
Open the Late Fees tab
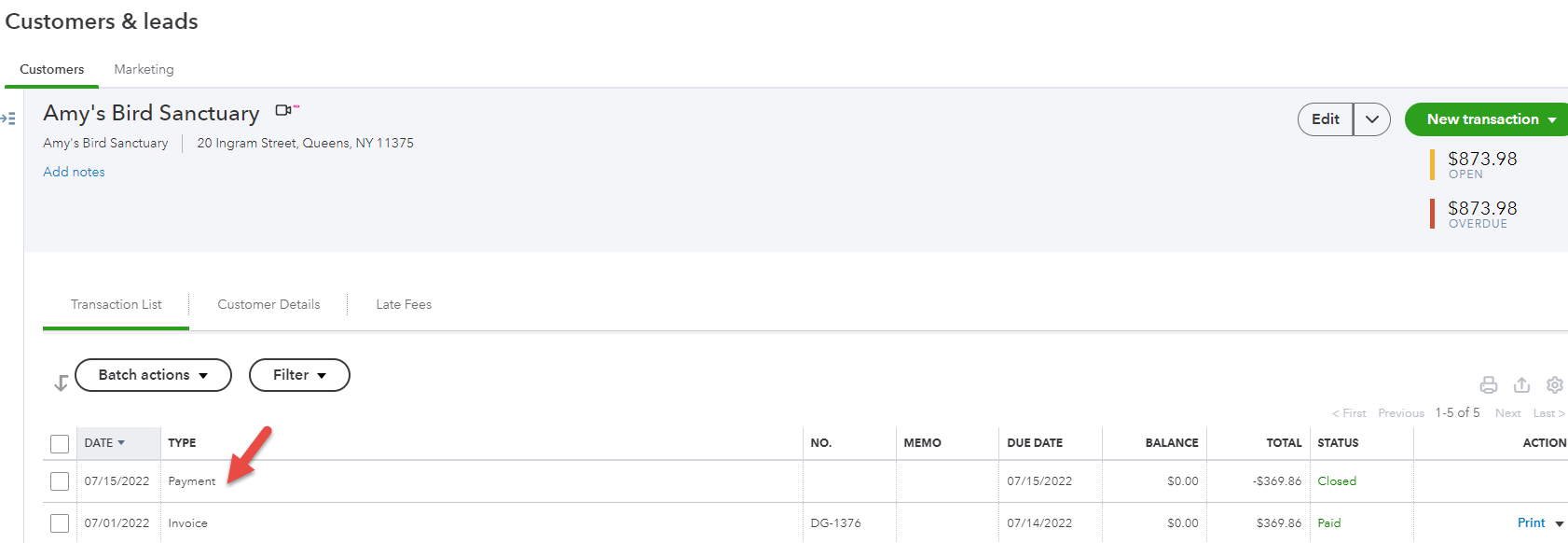pyautogui.click(x=404, y=304)
